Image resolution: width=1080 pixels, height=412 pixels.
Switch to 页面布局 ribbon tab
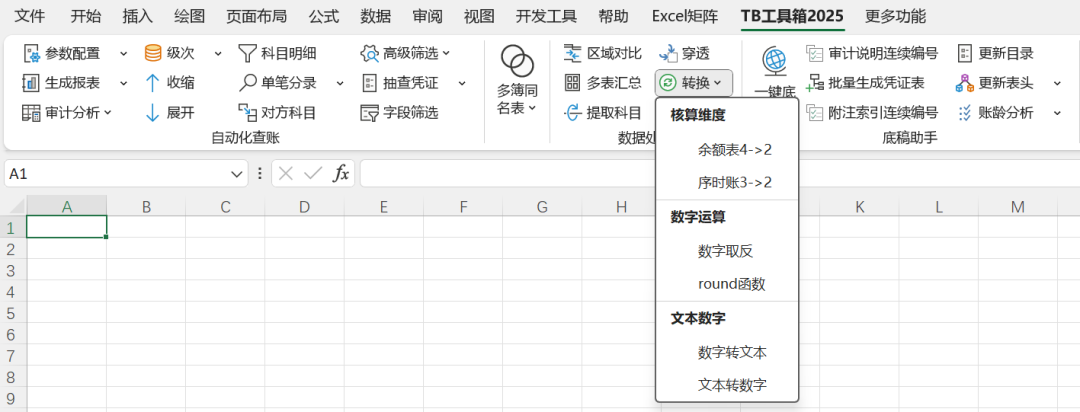point(256,17)
